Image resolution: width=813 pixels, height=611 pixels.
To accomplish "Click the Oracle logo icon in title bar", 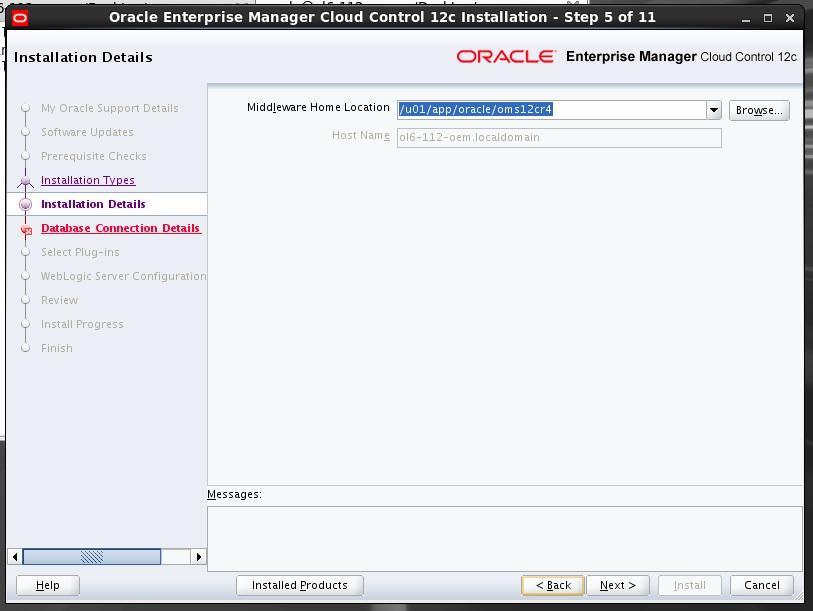I will (20, 18).
